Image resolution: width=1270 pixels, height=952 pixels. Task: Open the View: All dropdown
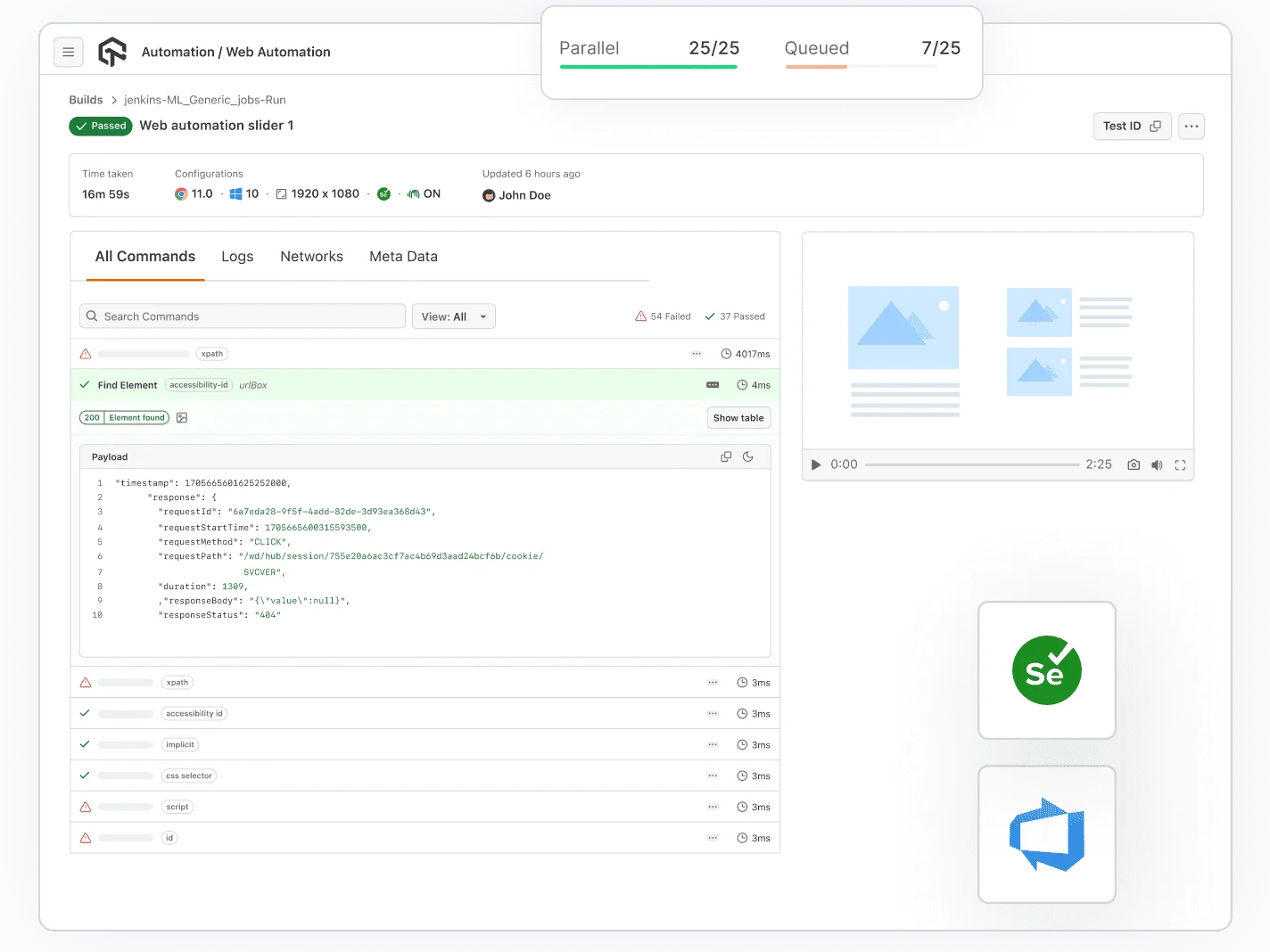tap(454, 316)
